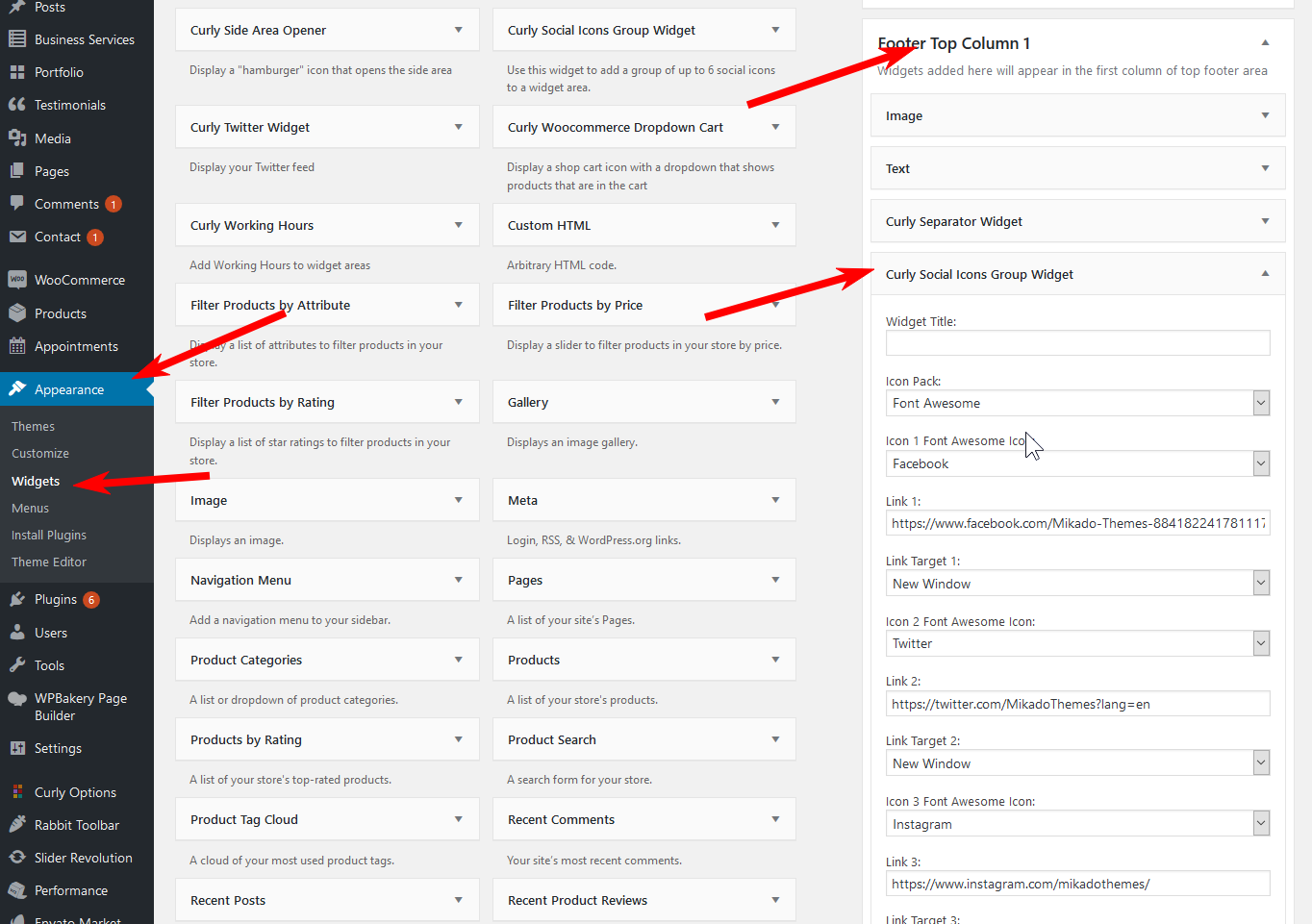Click the WooCommerce logo icon
Screen dimensions: 1312x924
pyautogui.click(x=17, y=280)
